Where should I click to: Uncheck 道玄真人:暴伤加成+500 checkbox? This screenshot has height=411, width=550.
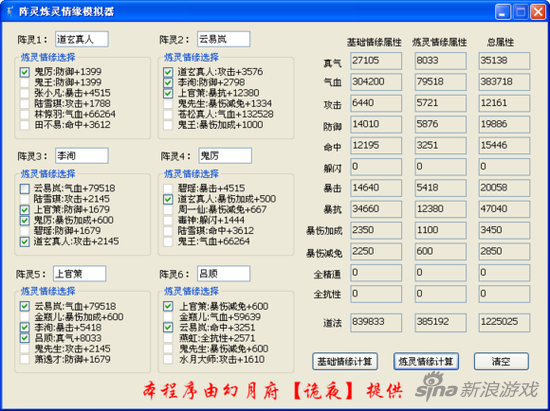(168, 199)
